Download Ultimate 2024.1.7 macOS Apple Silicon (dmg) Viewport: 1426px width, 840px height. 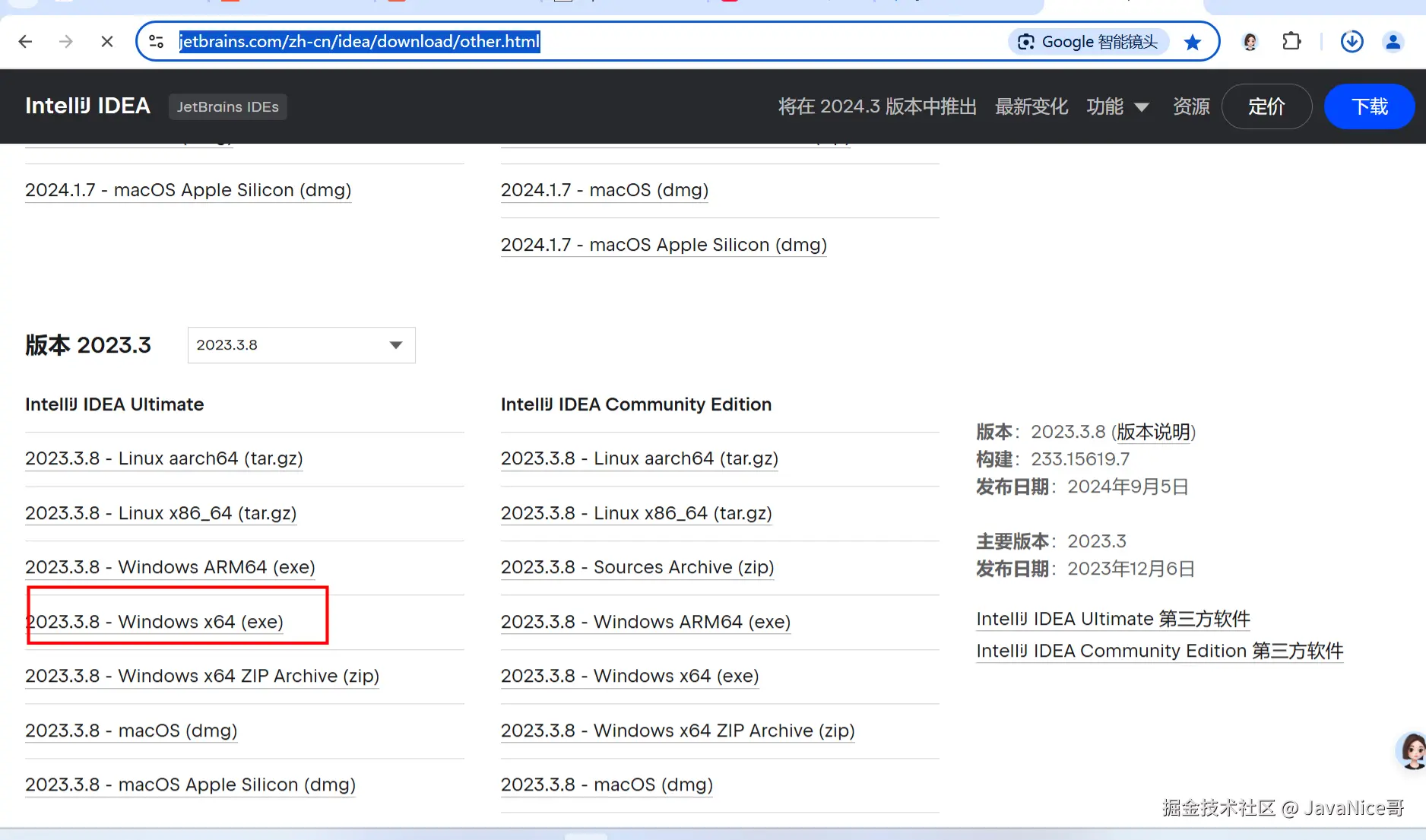(188, 190)
